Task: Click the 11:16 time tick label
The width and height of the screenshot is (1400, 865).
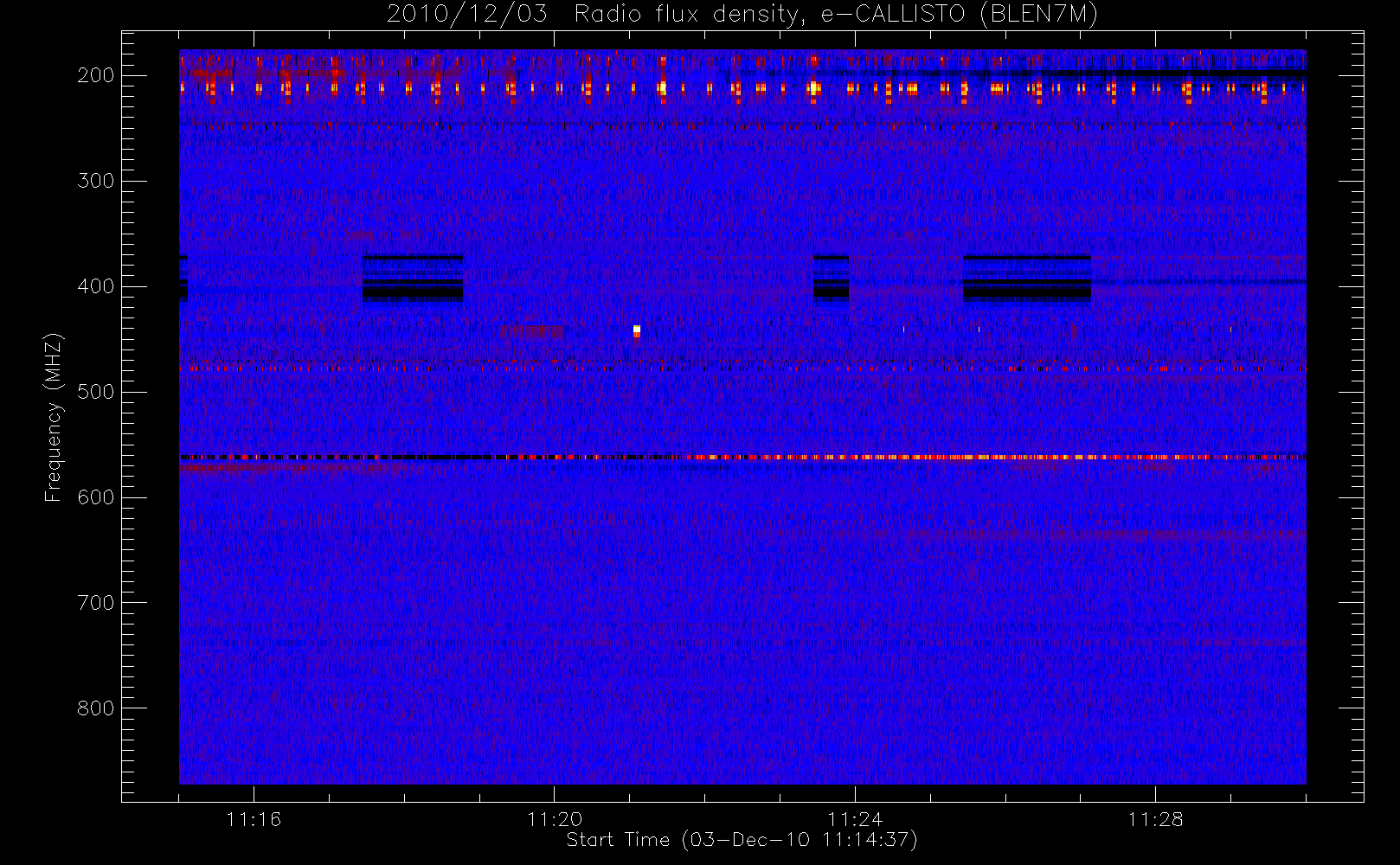Action: point(254,819)
